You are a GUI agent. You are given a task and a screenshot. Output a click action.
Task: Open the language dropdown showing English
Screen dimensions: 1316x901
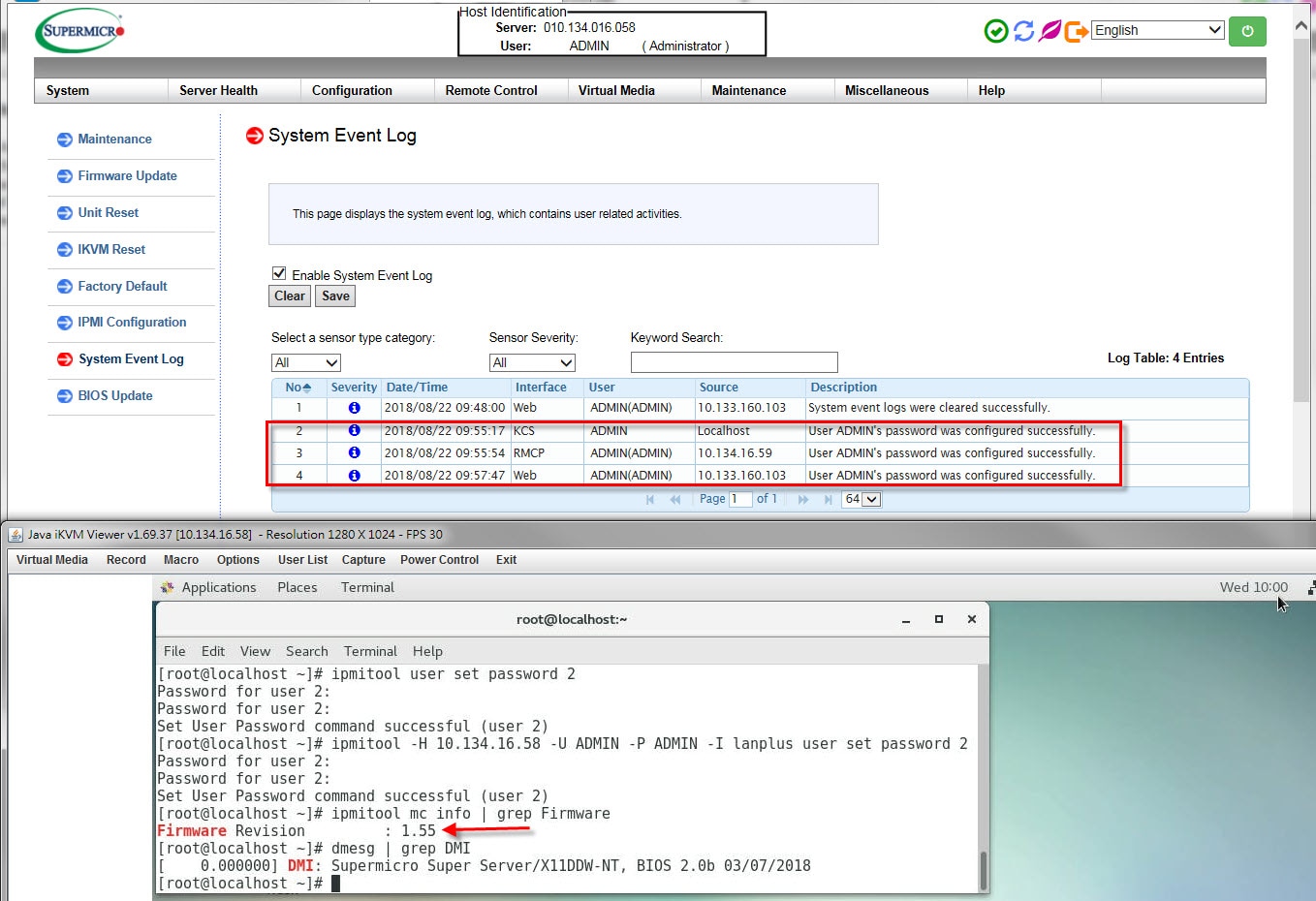[1157, 30]
